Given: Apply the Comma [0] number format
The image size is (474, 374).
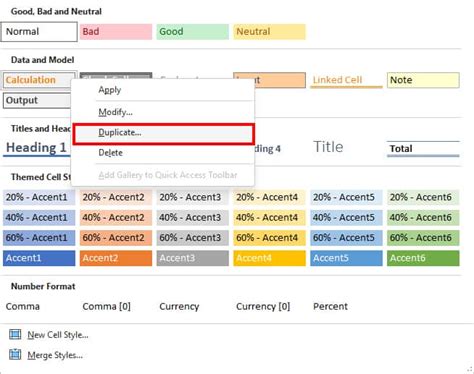Looking at the screenshot, I should (107, 306).
